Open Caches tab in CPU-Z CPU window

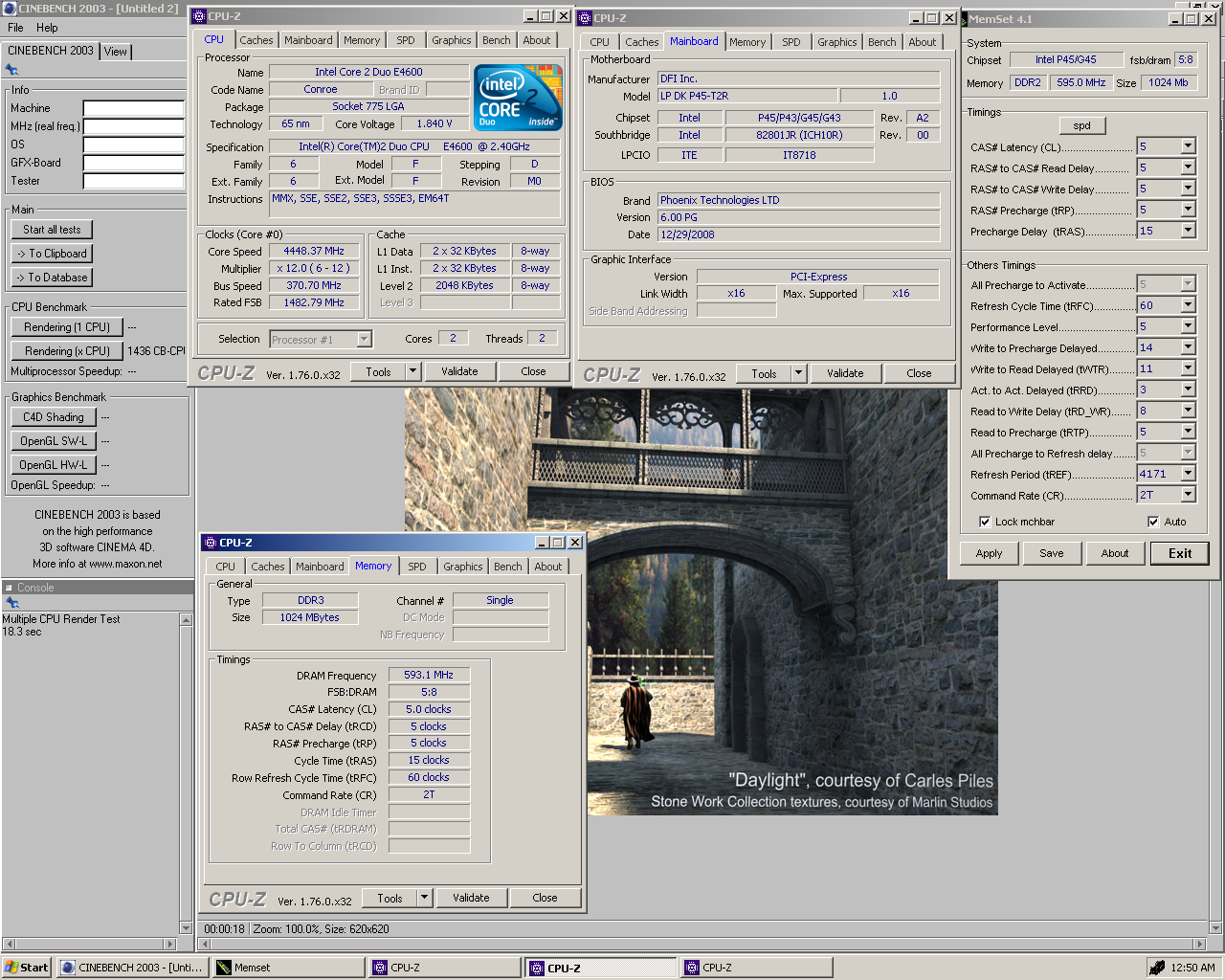pyautogui.click(x=256, y=40)
